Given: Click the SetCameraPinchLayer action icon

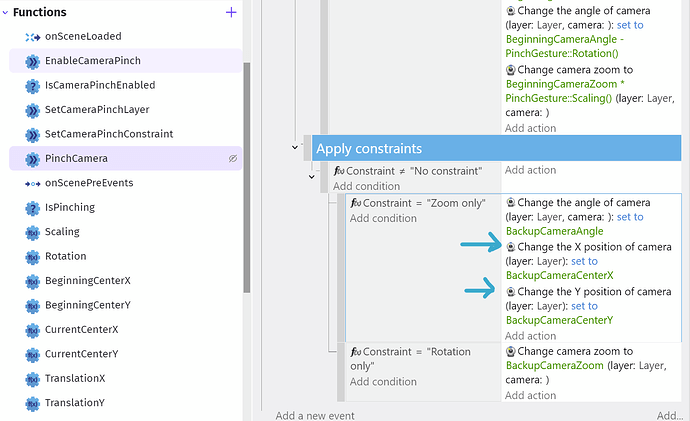Looking at the screenshot, I should [x=32, y=110].
